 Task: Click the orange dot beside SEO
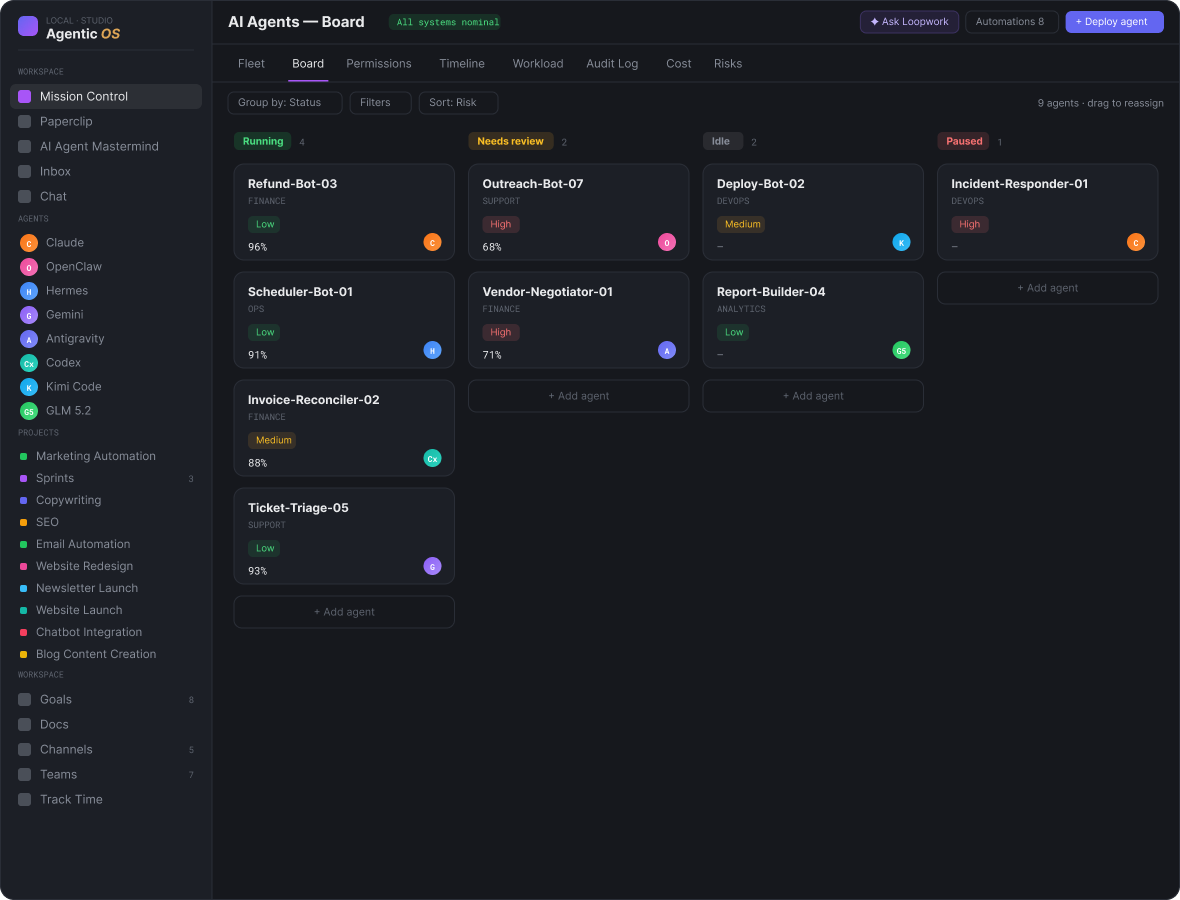coord(23,522)
